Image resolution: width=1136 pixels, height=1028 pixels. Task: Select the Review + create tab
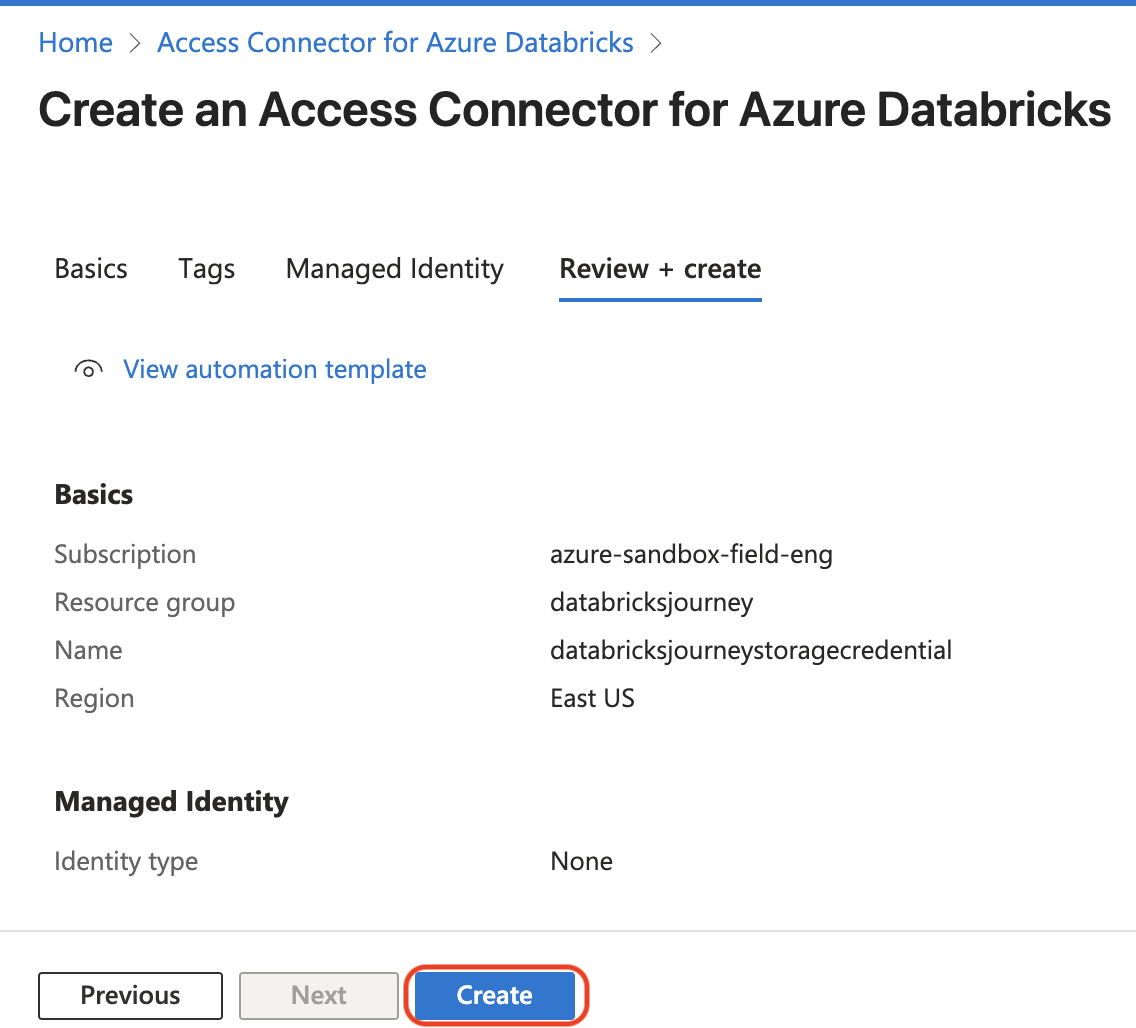(x=660, y=269)
